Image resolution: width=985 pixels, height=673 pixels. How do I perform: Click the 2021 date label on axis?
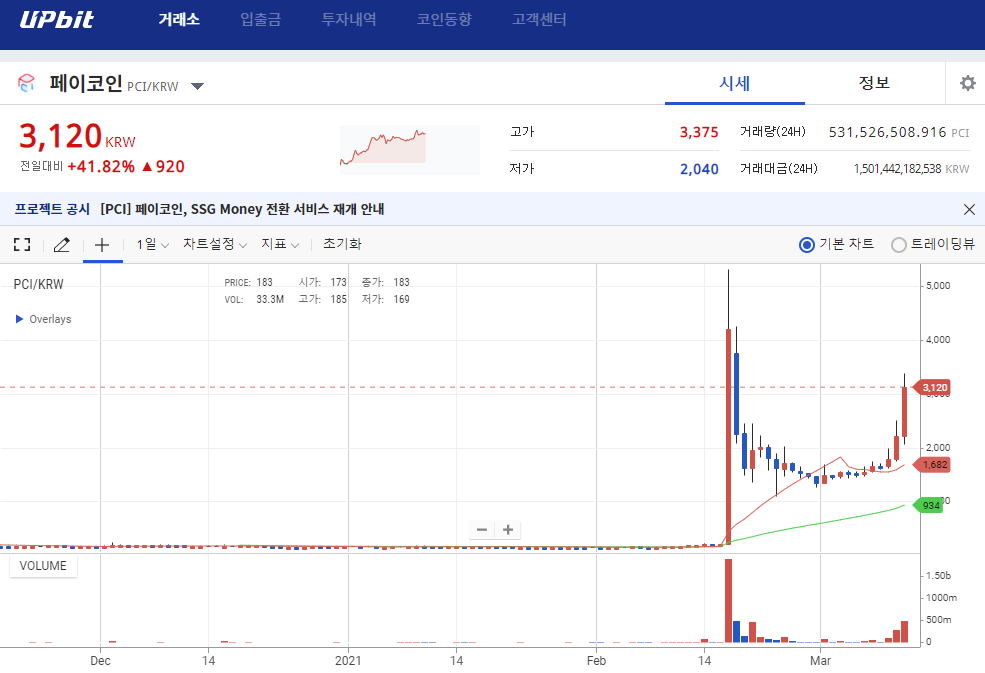tap(348, 660)
